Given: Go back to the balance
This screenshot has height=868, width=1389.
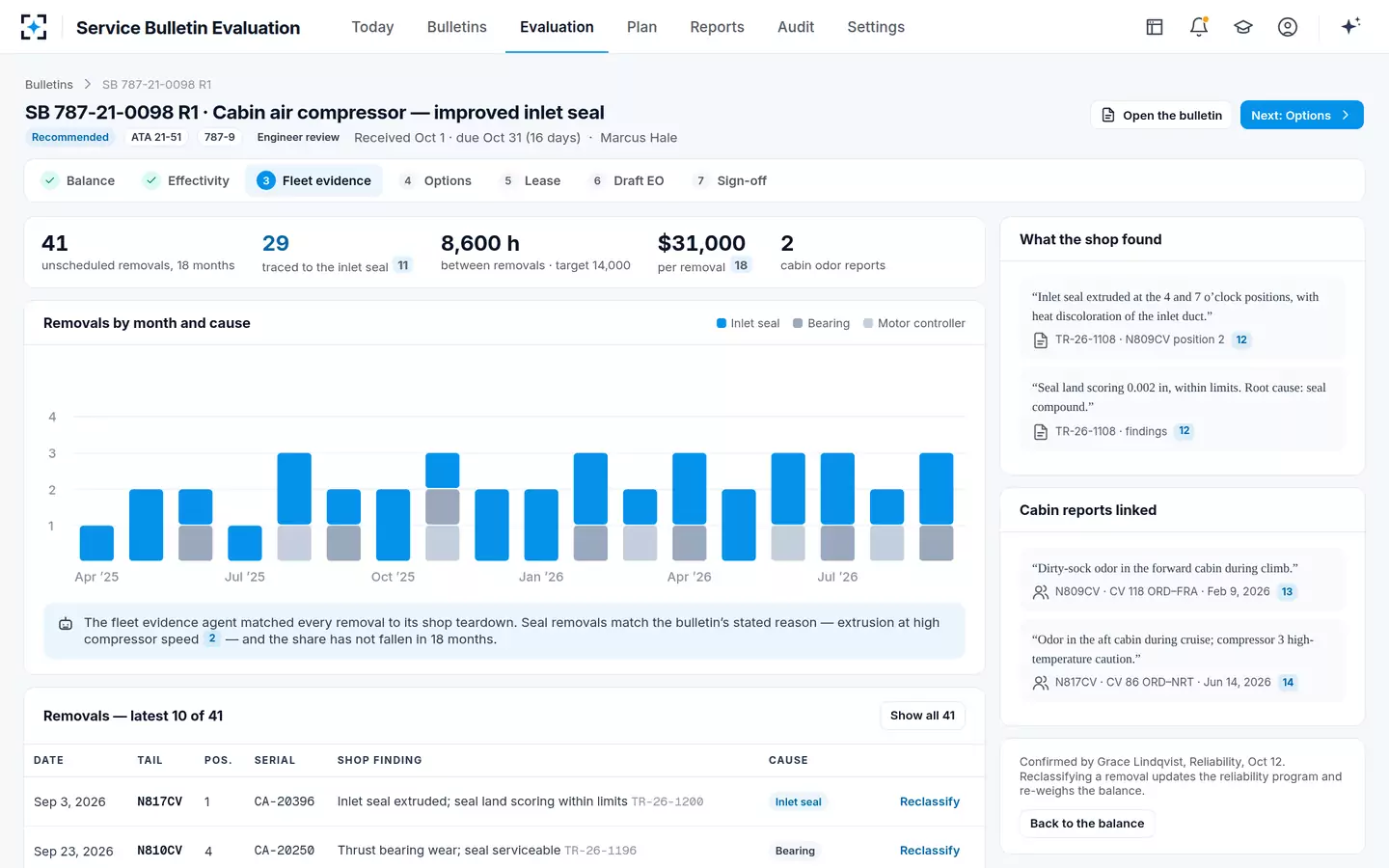Looking at the screenshot, I should (1087, 824).
